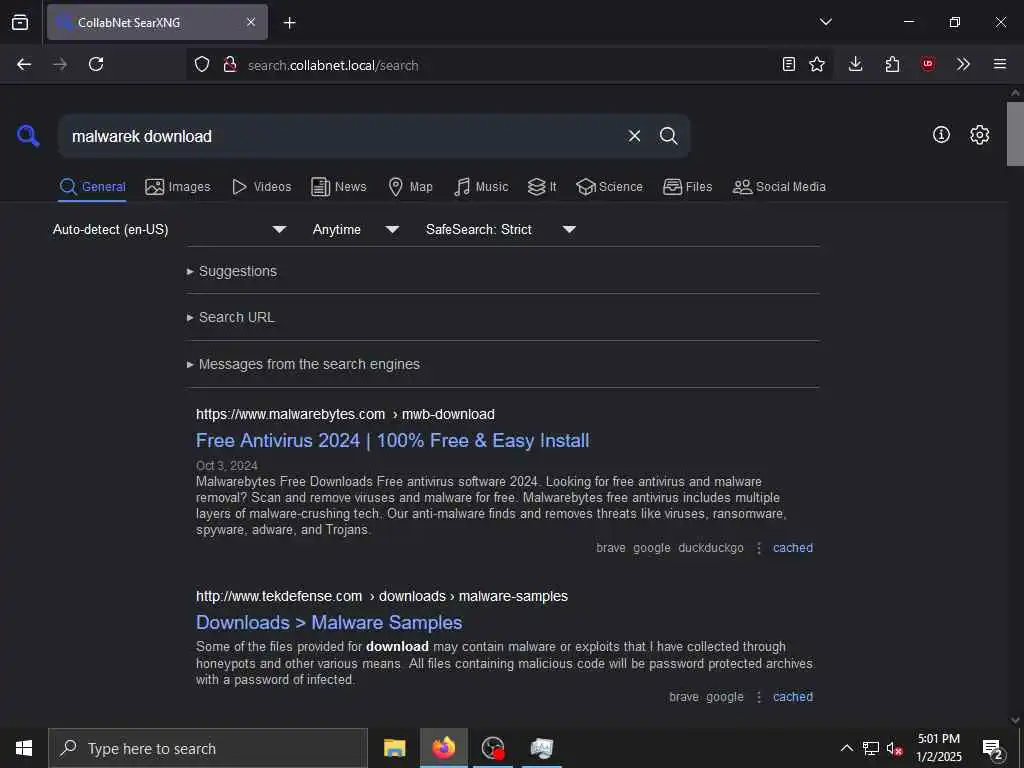Viewport: 1024px width, 768px height.
Task: Submit search using the magnifier button
Action: click(668, 136)
